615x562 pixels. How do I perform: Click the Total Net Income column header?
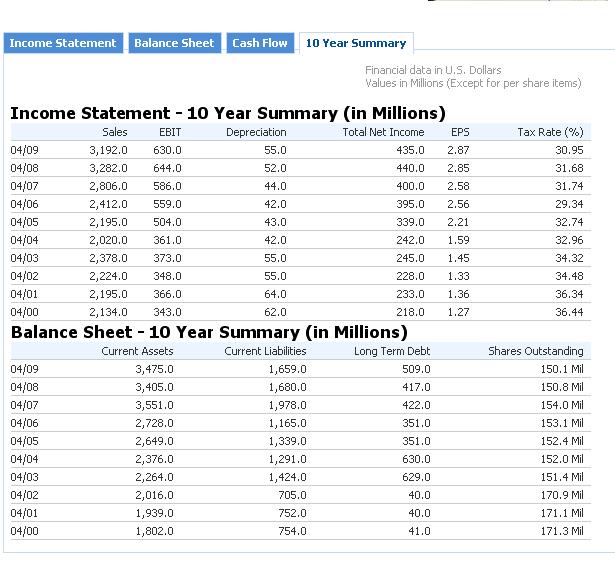pos(383,132)
